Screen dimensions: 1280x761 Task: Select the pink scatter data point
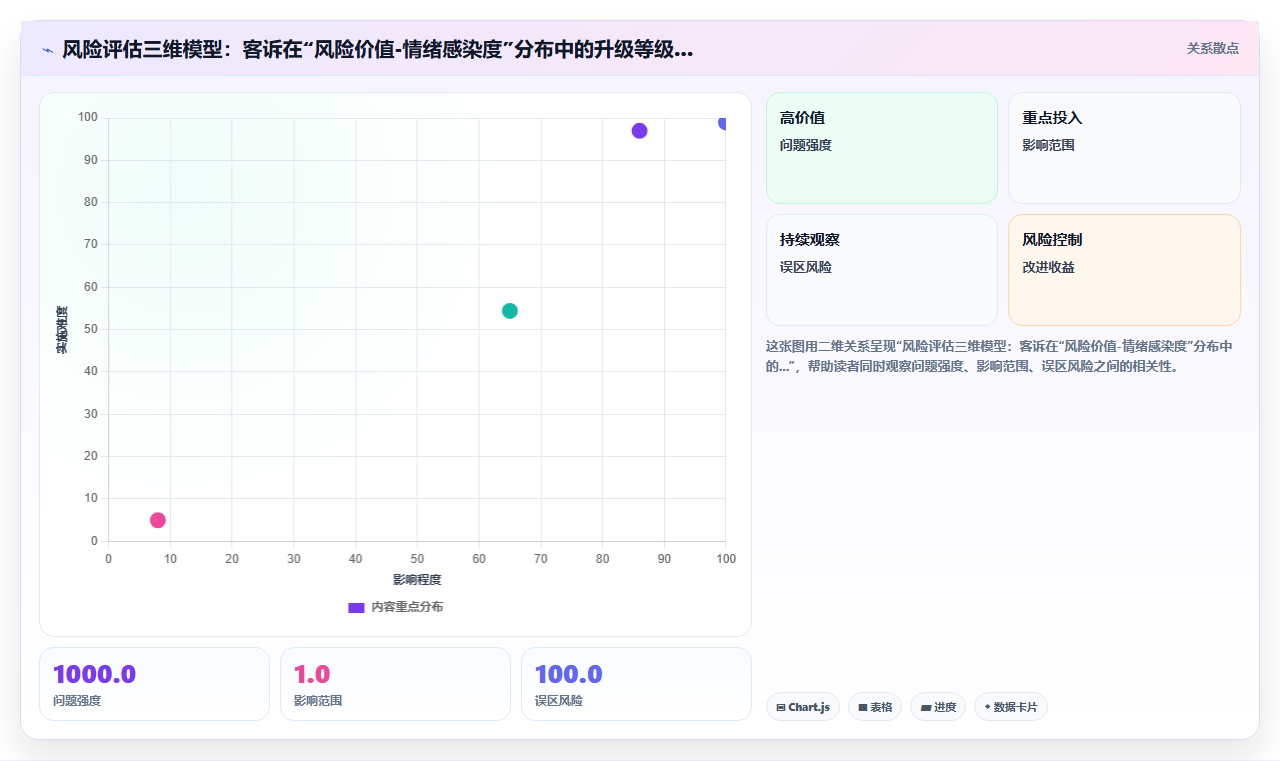(x=158, y=520)
